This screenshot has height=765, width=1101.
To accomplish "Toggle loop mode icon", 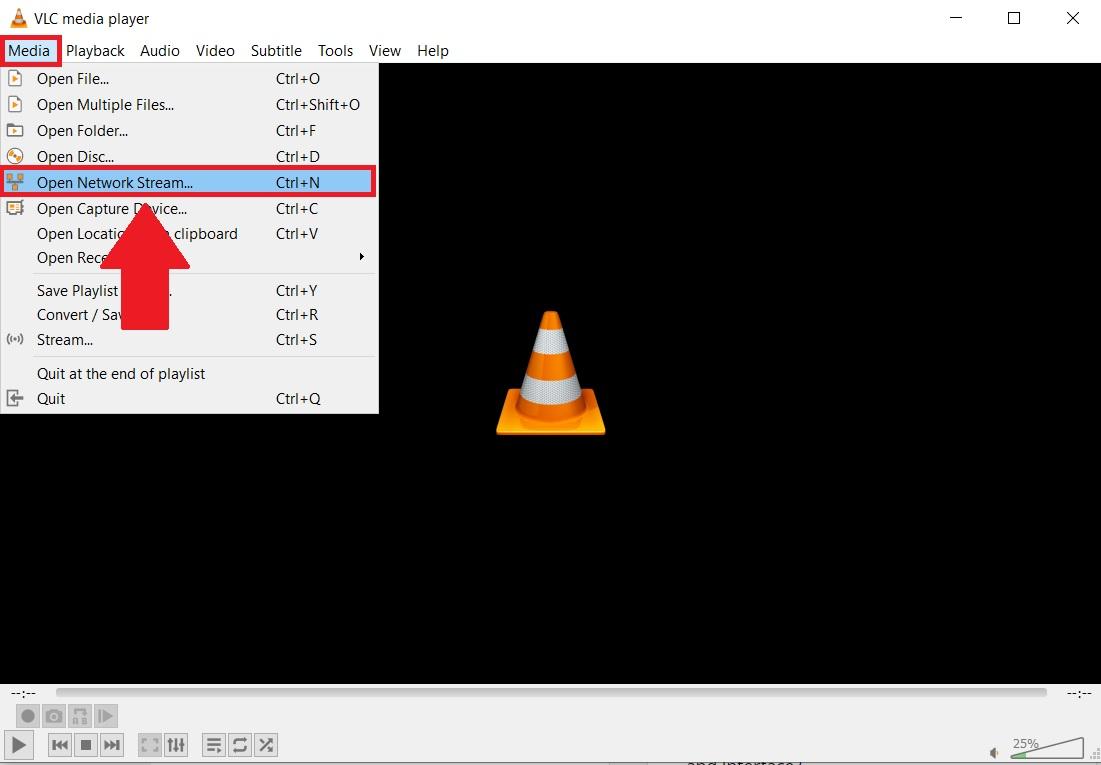I will click(240, 745).
